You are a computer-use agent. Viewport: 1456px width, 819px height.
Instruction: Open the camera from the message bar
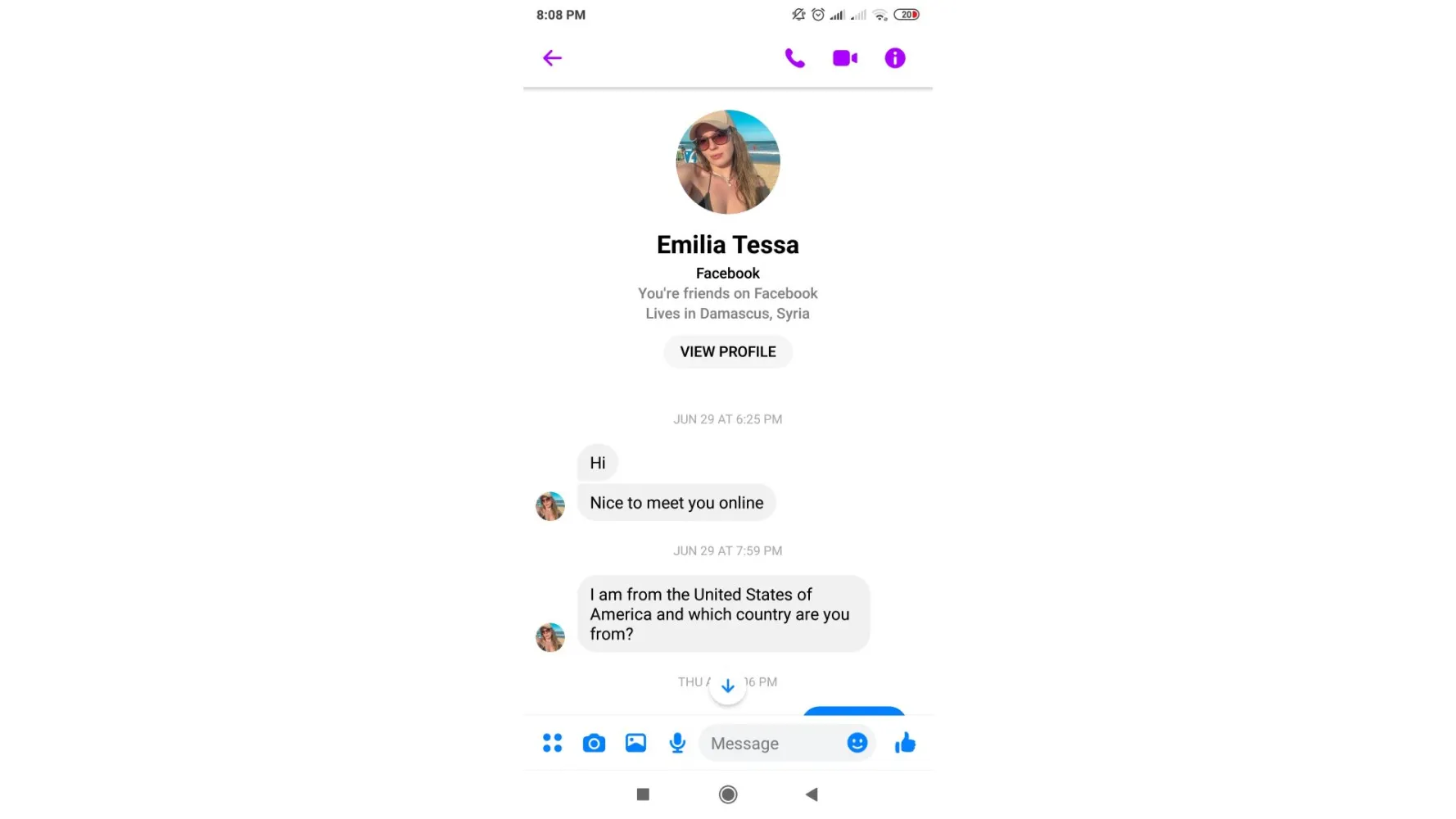pyautogui.click(x=594, y=743)
